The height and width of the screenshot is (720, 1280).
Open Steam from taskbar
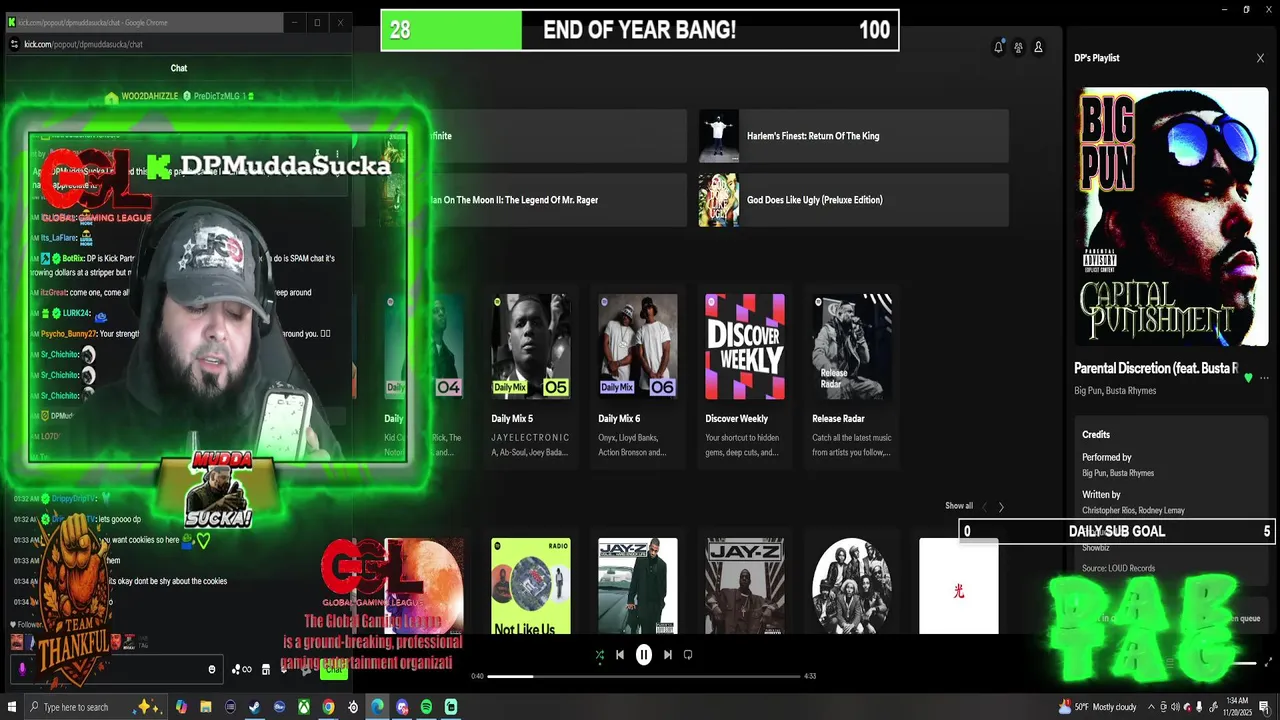pyautogui.click(x=255, y=707)
